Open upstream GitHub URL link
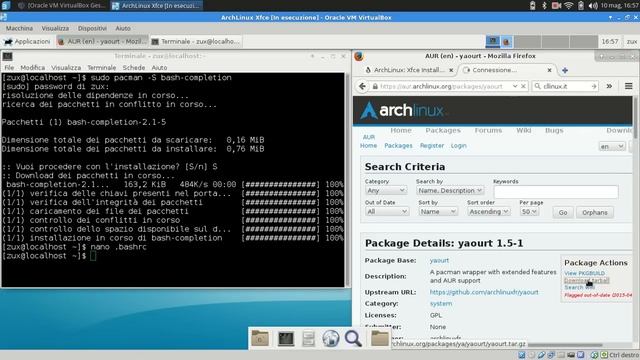The height and width of the screenshot is (360, 640). coord(484,292)
